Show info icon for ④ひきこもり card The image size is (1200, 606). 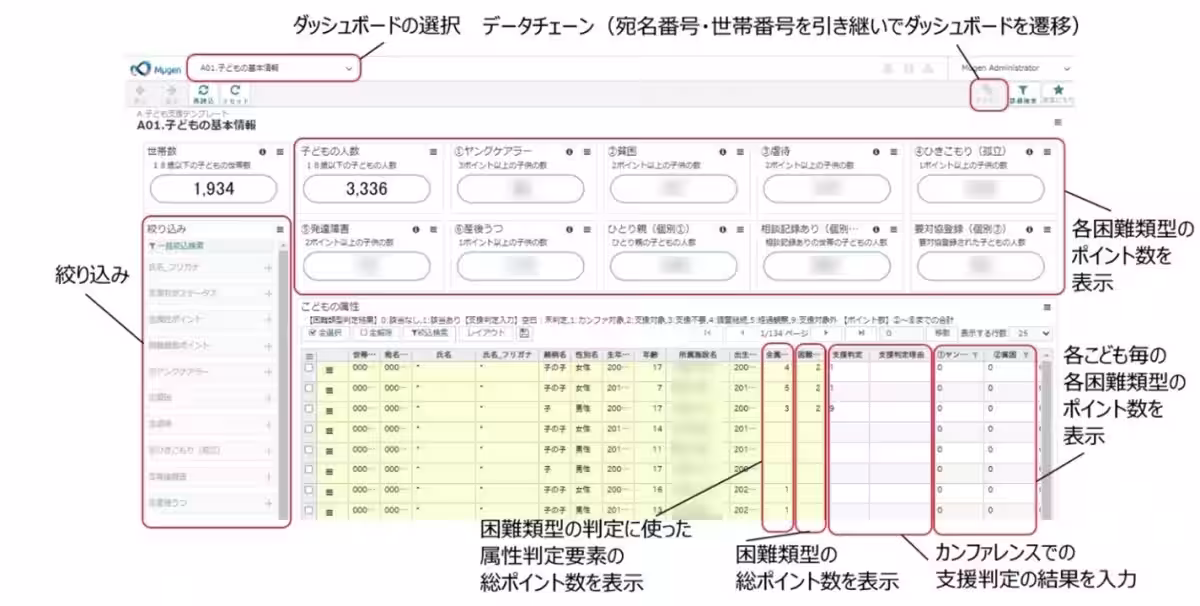point(1030,152)
